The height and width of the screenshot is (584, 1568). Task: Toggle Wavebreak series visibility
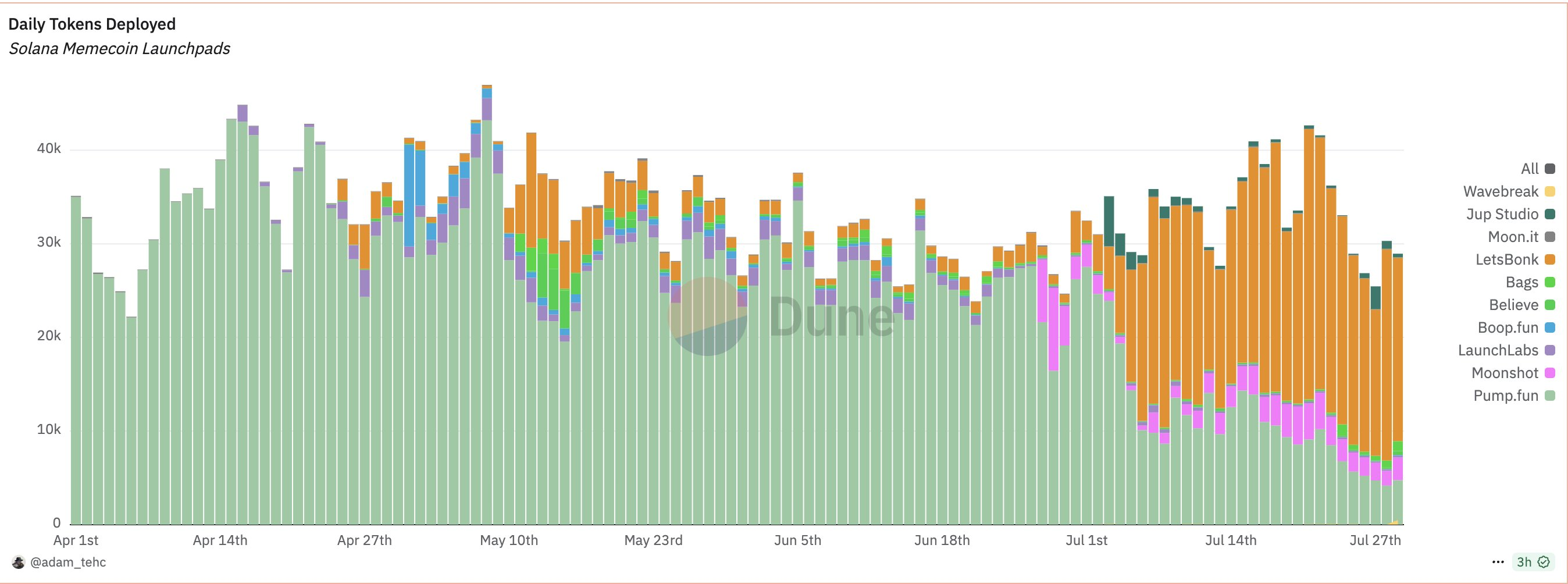pyautogui.click(x=1509, y=191)
